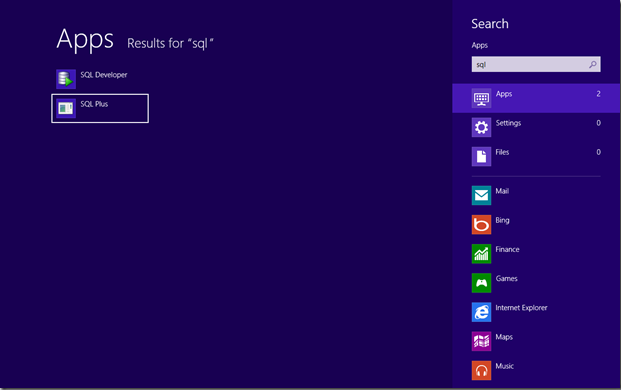Click the Apps result count 2

pos(598,94)
